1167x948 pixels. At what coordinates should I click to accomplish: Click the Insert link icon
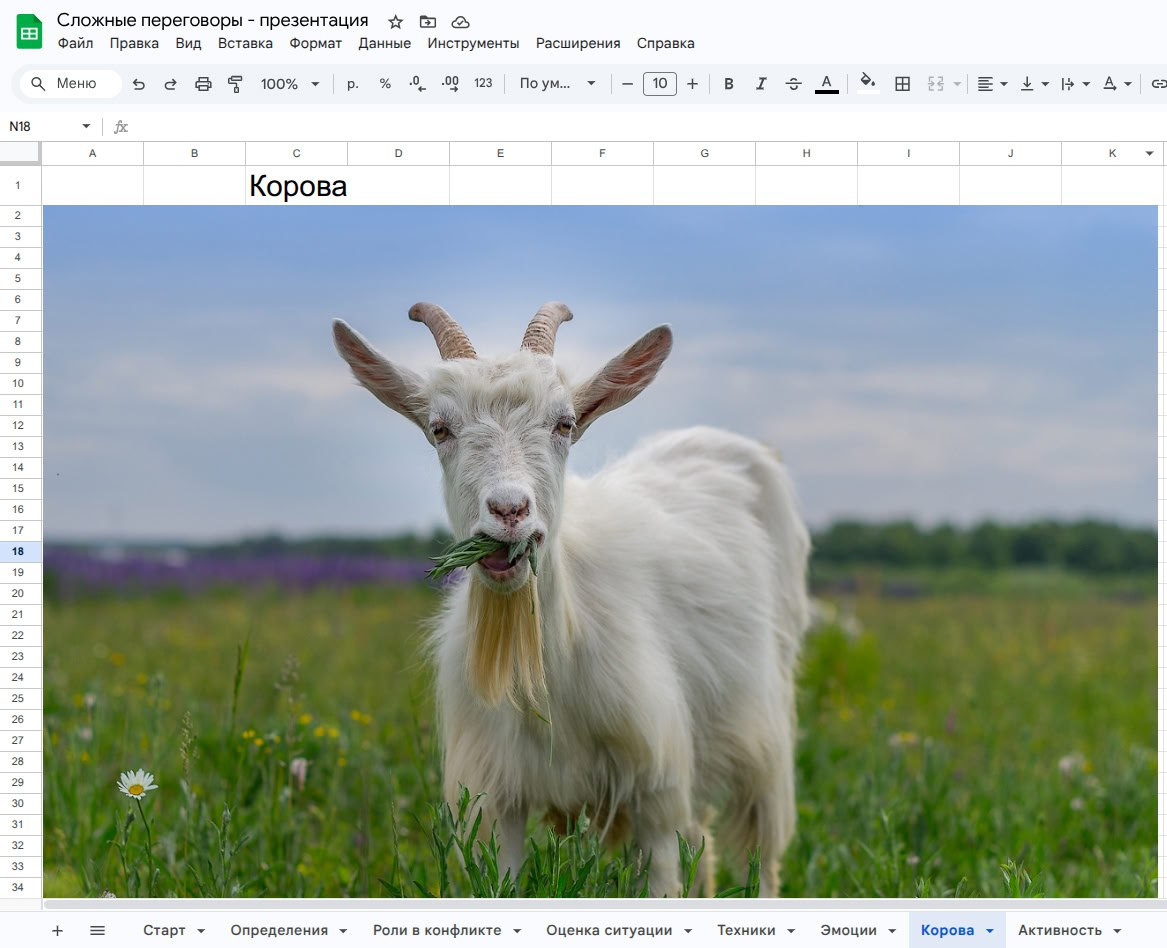pos(1158,84)
